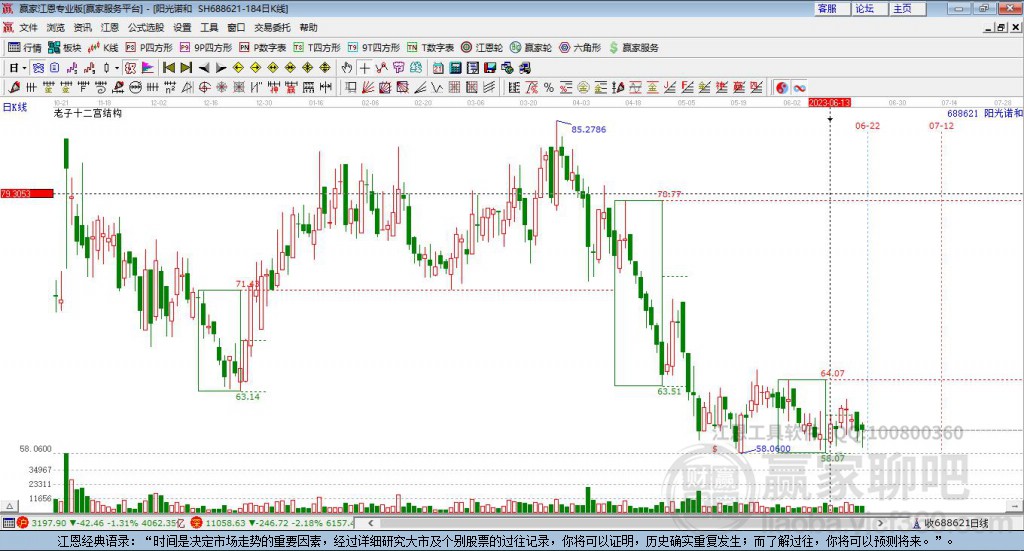
Task: Toggle the rainbow flag indicator button
Action: coord(148,68)
